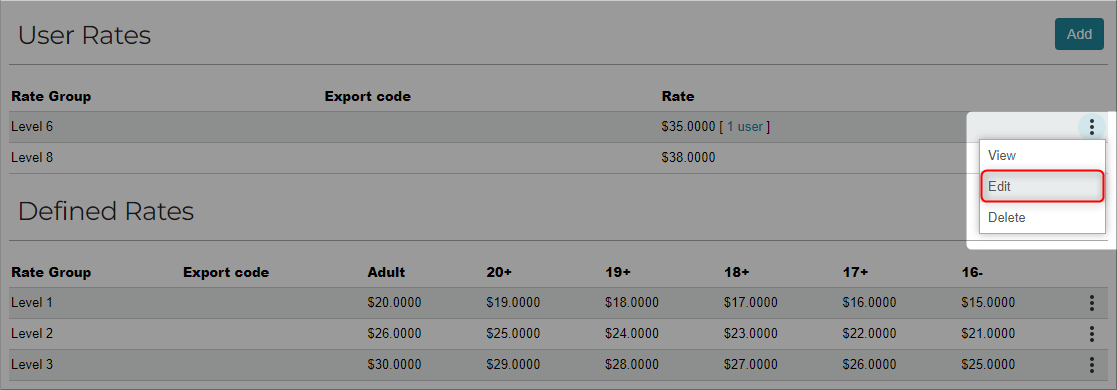The image size is (1117, 390).
Task: Choose Edit from the context menu
Action: (1042, 187)
